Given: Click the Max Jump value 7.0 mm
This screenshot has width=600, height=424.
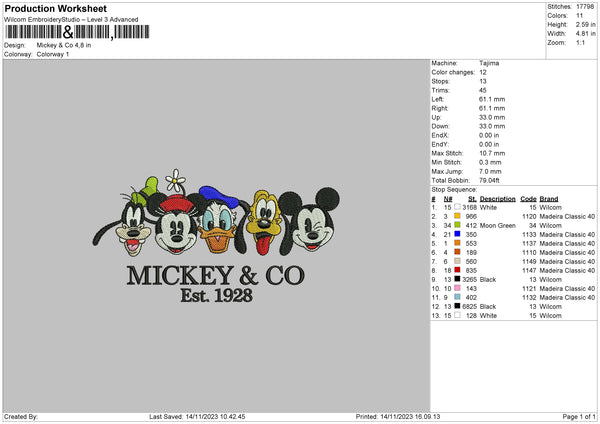Looking at the screenshot, I should tap(490, 171).
